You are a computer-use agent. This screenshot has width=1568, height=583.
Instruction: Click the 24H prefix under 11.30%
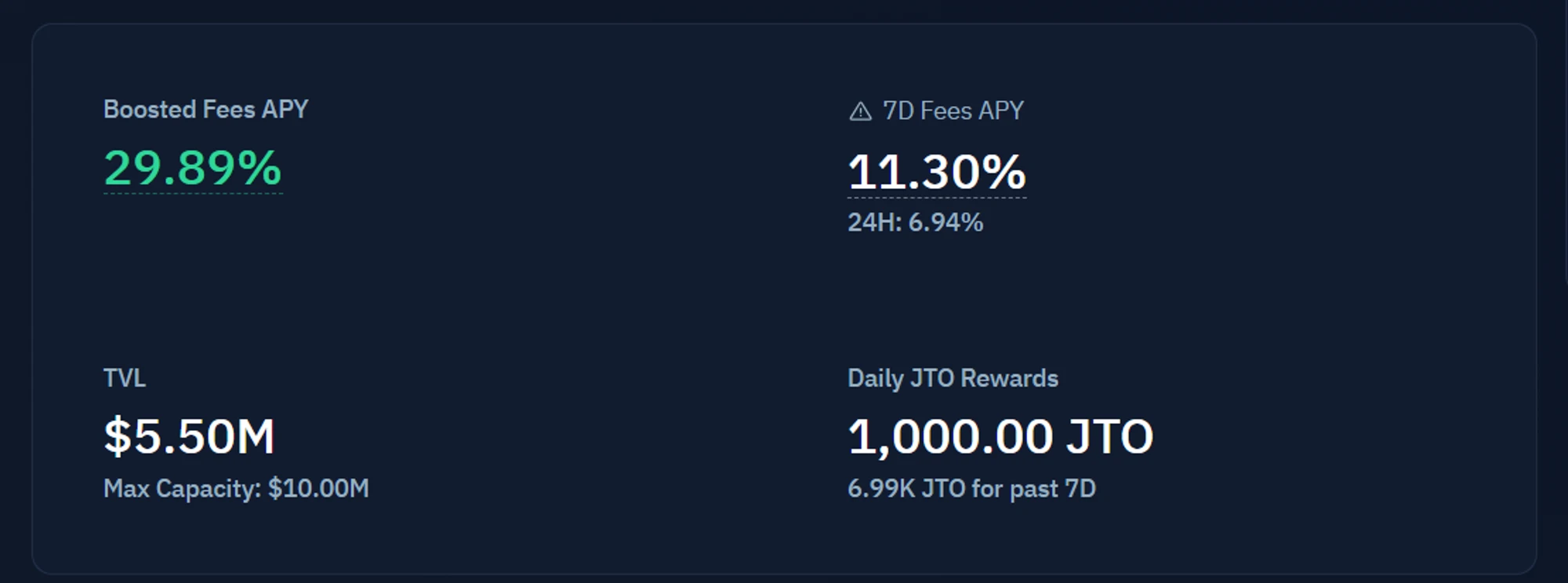coord(873,223)
